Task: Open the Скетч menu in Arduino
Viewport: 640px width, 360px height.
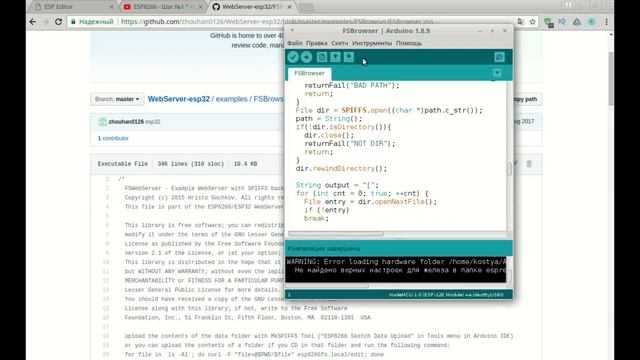Action: pos(340,43)
